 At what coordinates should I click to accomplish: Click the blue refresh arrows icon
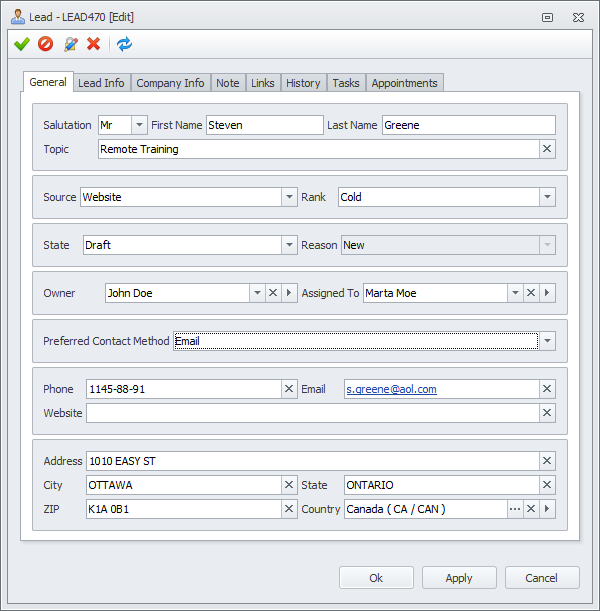point(124,44)
